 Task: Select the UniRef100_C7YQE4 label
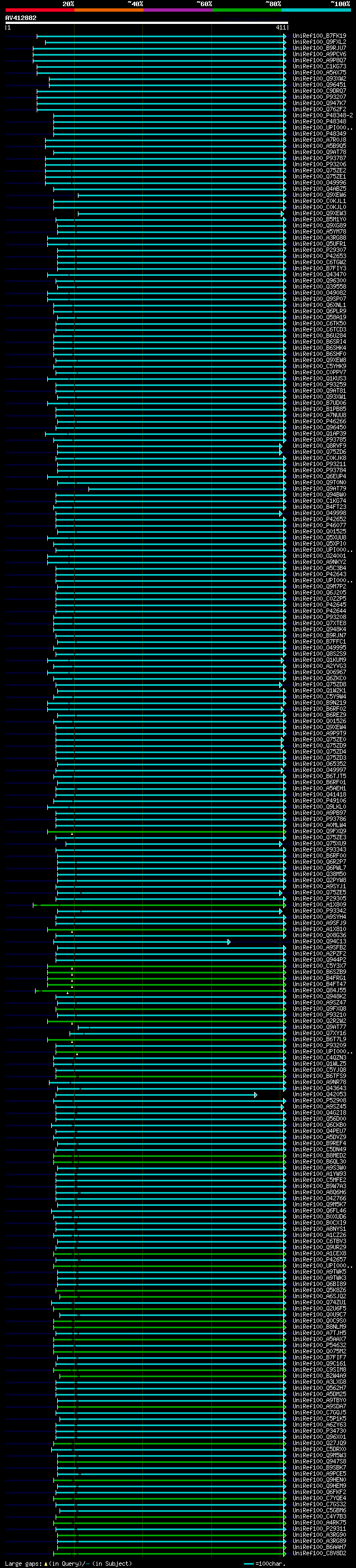click(319, 1498)
